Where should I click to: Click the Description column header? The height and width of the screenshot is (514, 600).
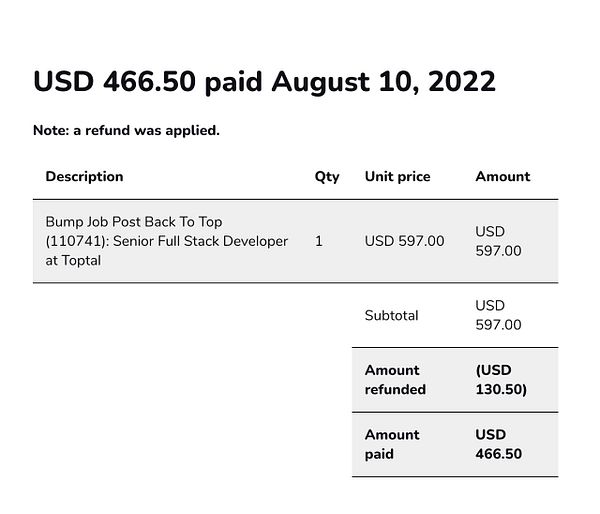click(84, 176)
